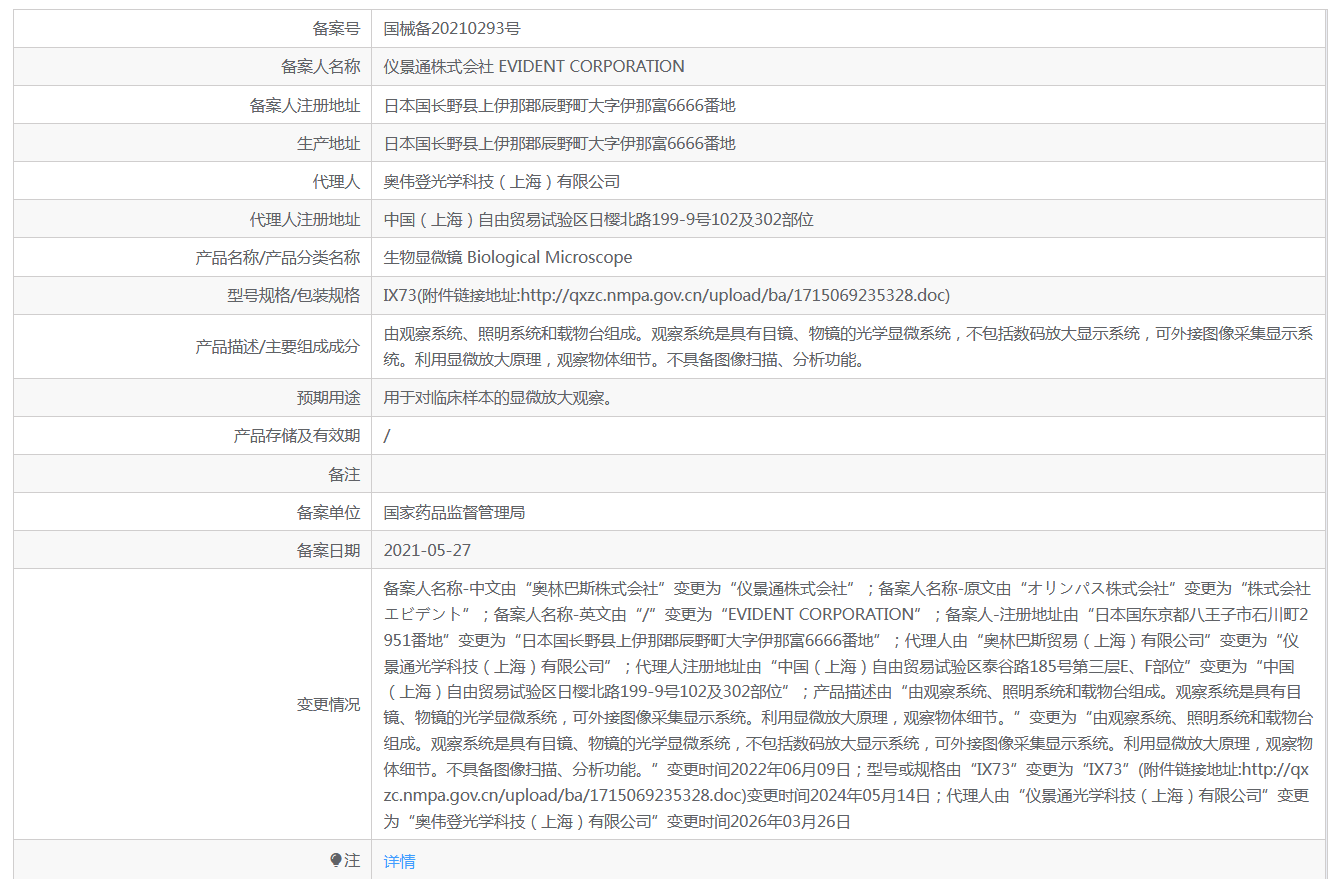
Task: Open the 详情 link
Action: (x=399, y=861)
